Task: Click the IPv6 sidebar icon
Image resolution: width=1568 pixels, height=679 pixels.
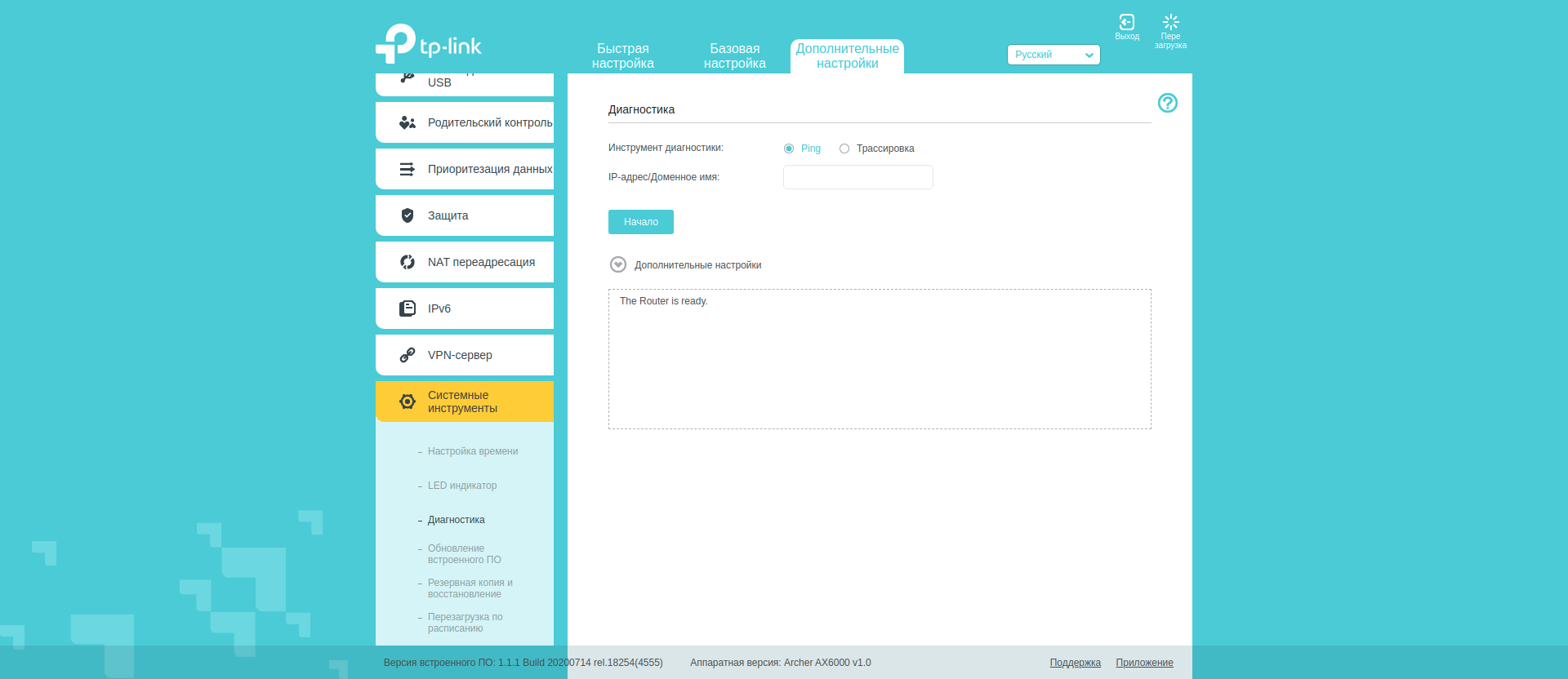Action: pos(408,308)
